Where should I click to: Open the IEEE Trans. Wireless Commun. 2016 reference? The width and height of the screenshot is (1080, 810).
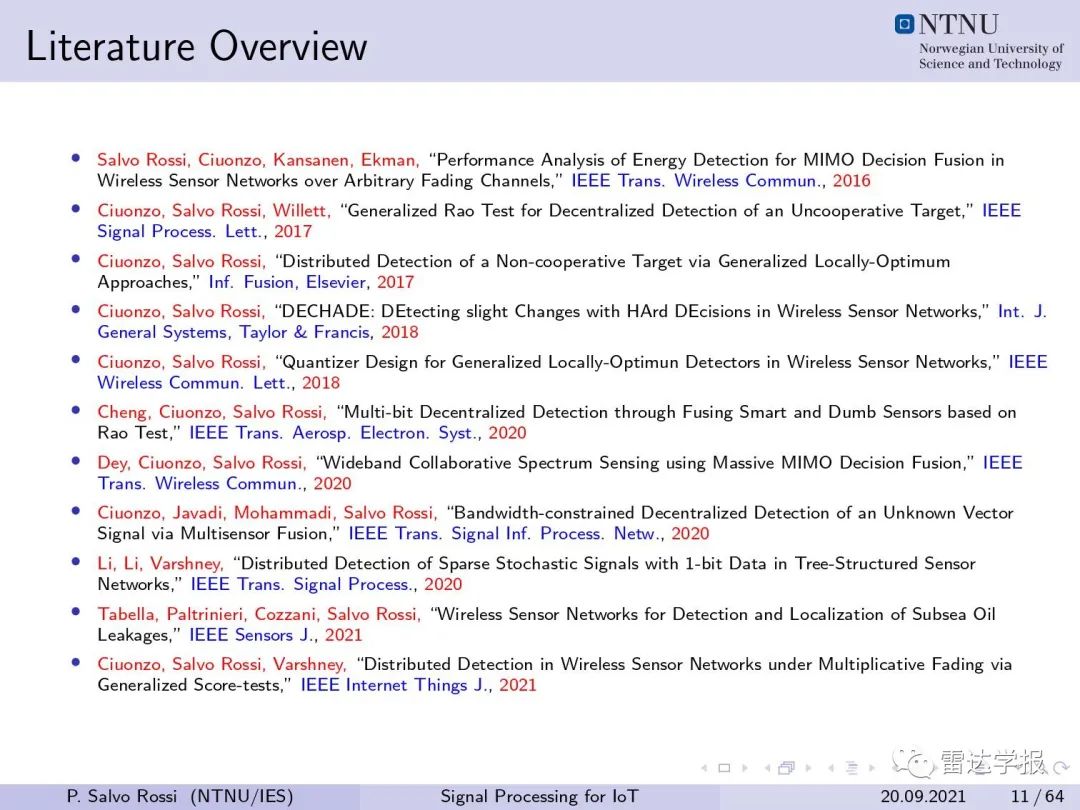pyautogui.click(x=720, y=180)
